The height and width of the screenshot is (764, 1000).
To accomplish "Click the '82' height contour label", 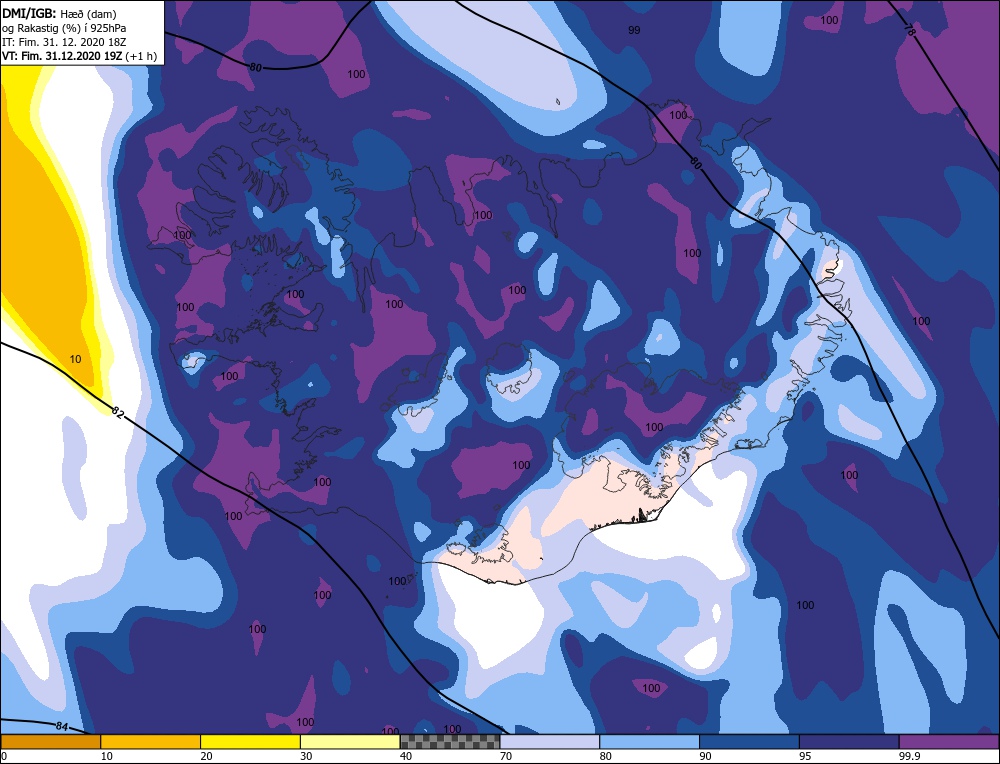I will click(x=117, y=411).
